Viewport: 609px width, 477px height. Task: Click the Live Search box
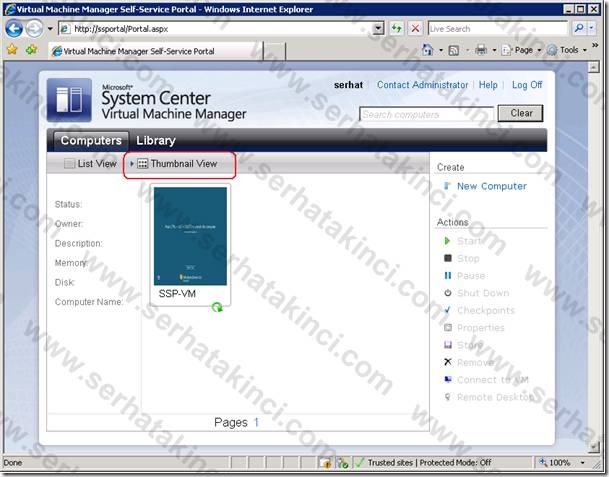(498, 29)
